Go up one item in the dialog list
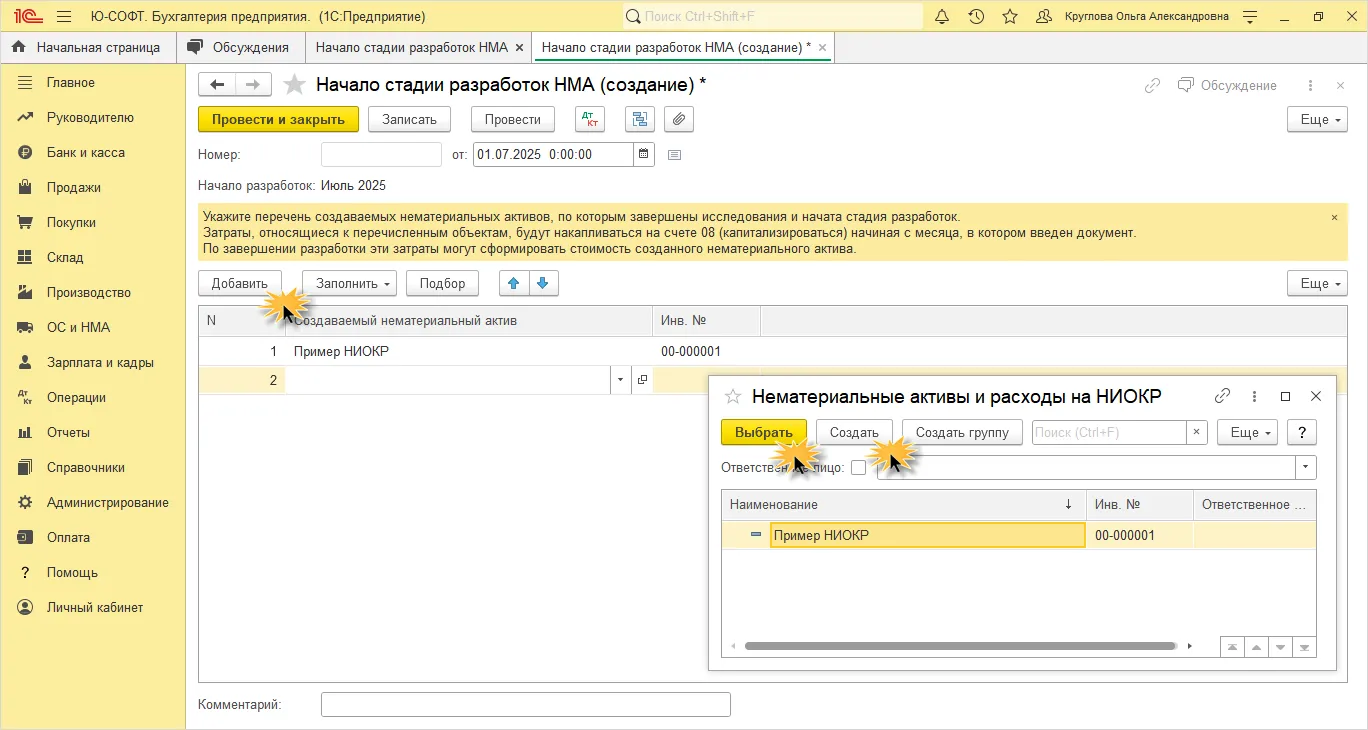This screenshot has height=730, width=1368. click(x=1256, y=647)
